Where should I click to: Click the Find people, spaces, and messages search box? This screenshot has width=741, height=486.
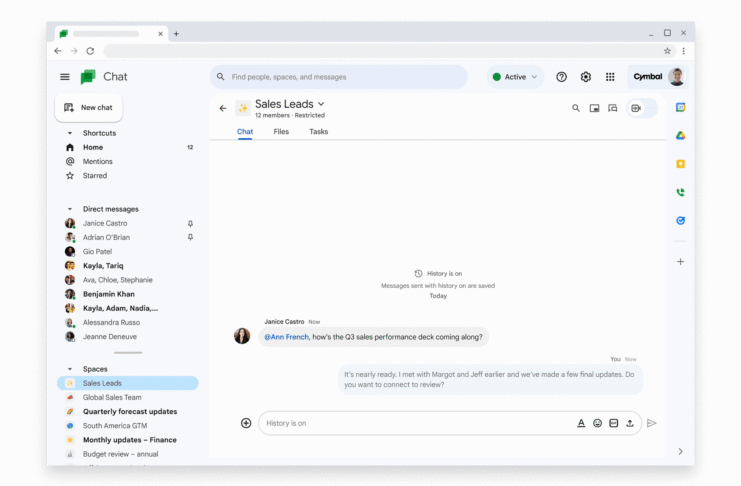[x=339, y=77]
